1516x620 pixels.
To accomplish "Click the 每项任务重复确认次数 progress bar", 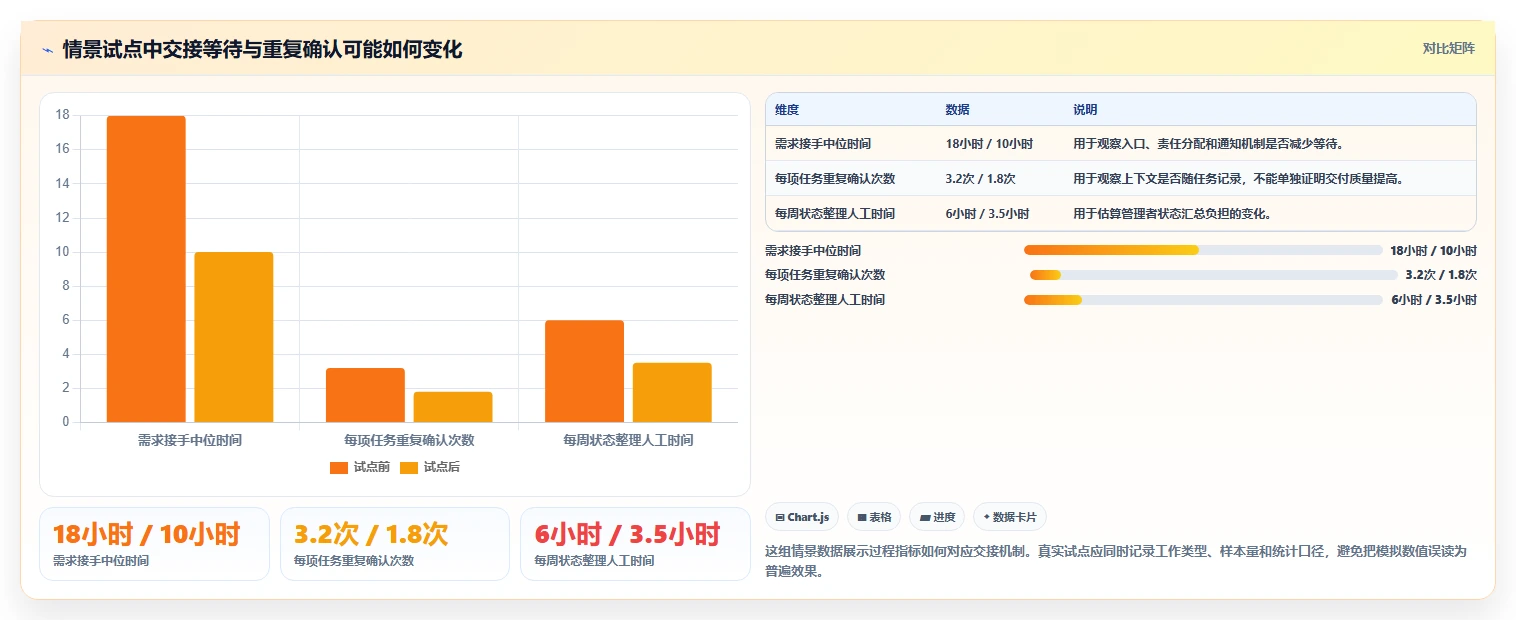I will pos(1214,275).
